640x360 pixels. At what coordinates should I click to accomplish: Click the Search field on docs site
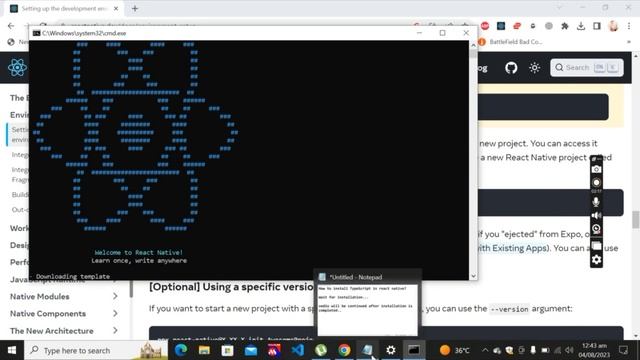tap(587, 68)
